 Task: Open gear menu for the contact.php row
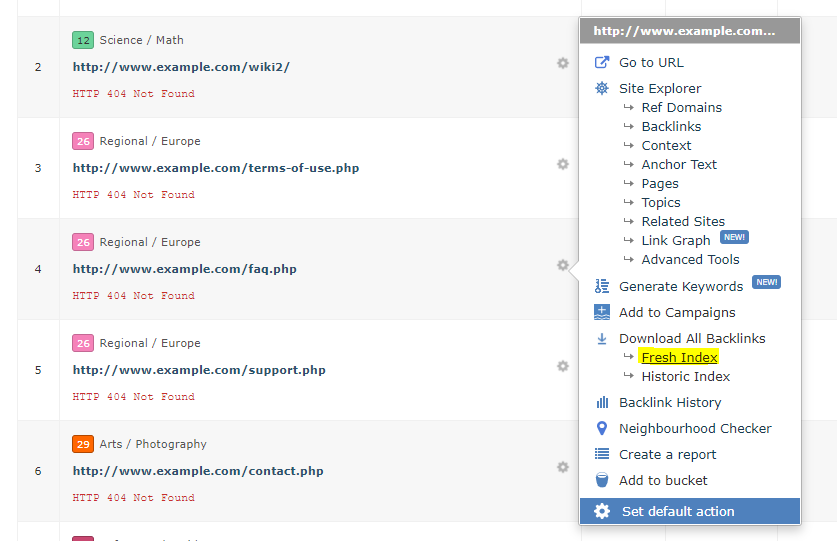[563, 467]
